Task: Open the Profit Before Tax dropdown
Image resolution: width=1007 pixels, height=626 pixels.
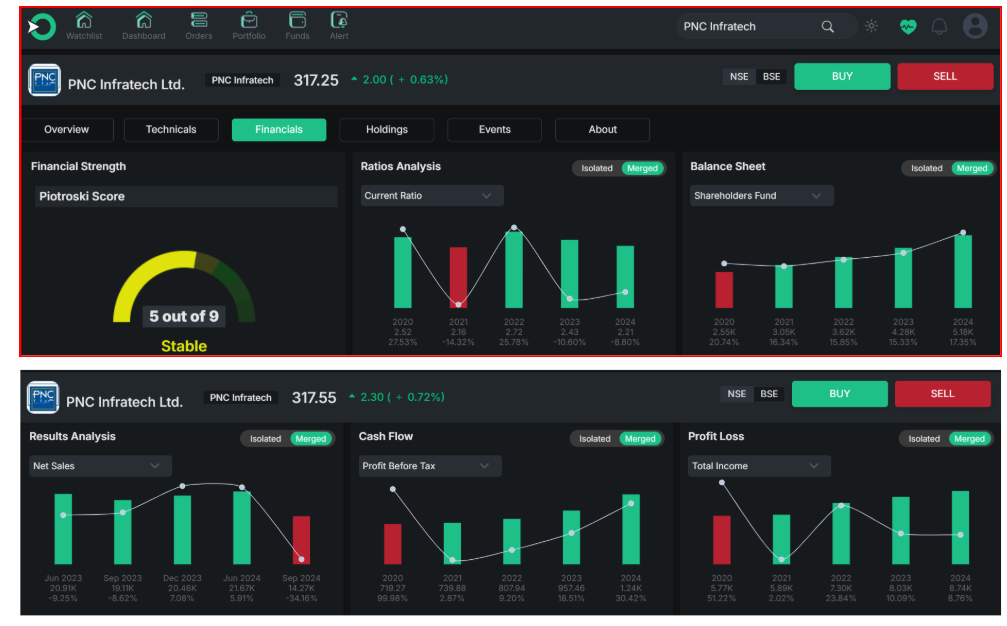Action: point(430,466)
